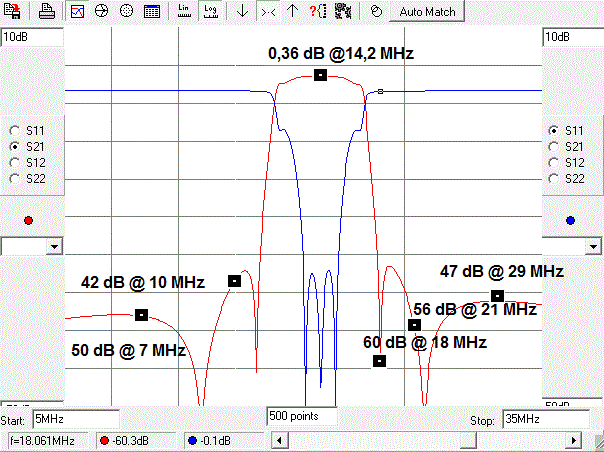Click the down arrow toolbar icon
Viewport: 604px width, 452px height.
[x=242, y=12]
